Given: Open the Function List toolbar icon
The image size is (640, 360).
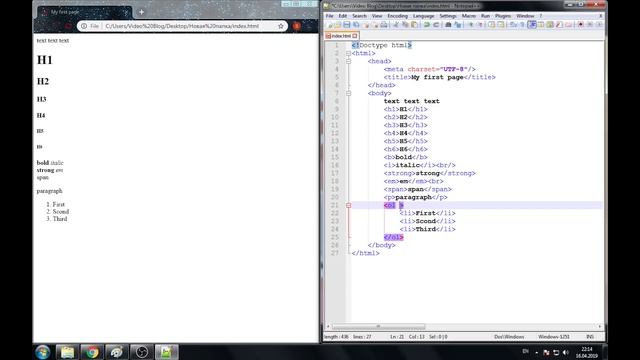Looking at the screenshot, I should (x=559, y=25).
